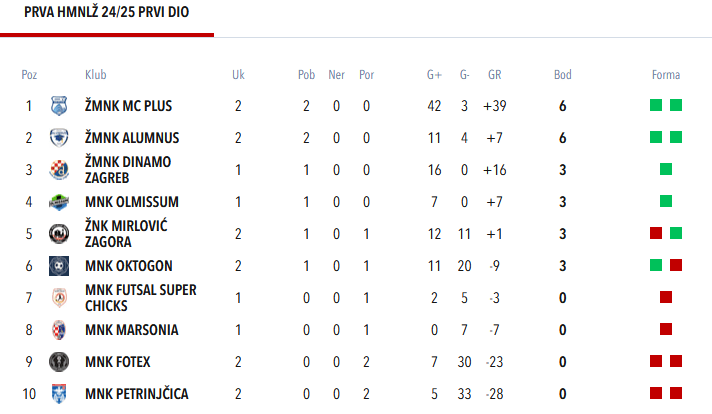The height and width of the screenshot is (414, 712).
Task: Click the GR goal difference column header
Action: (494, 75)
